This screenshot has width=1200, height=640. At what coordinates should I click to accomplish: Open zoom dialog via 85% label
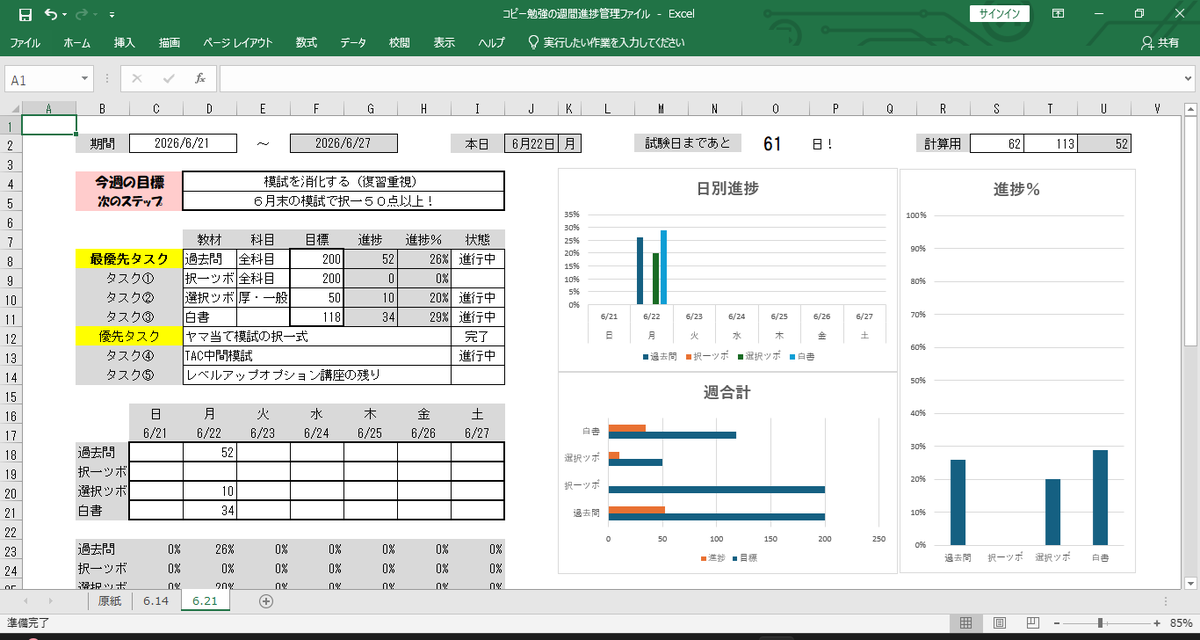[1180, 623]
